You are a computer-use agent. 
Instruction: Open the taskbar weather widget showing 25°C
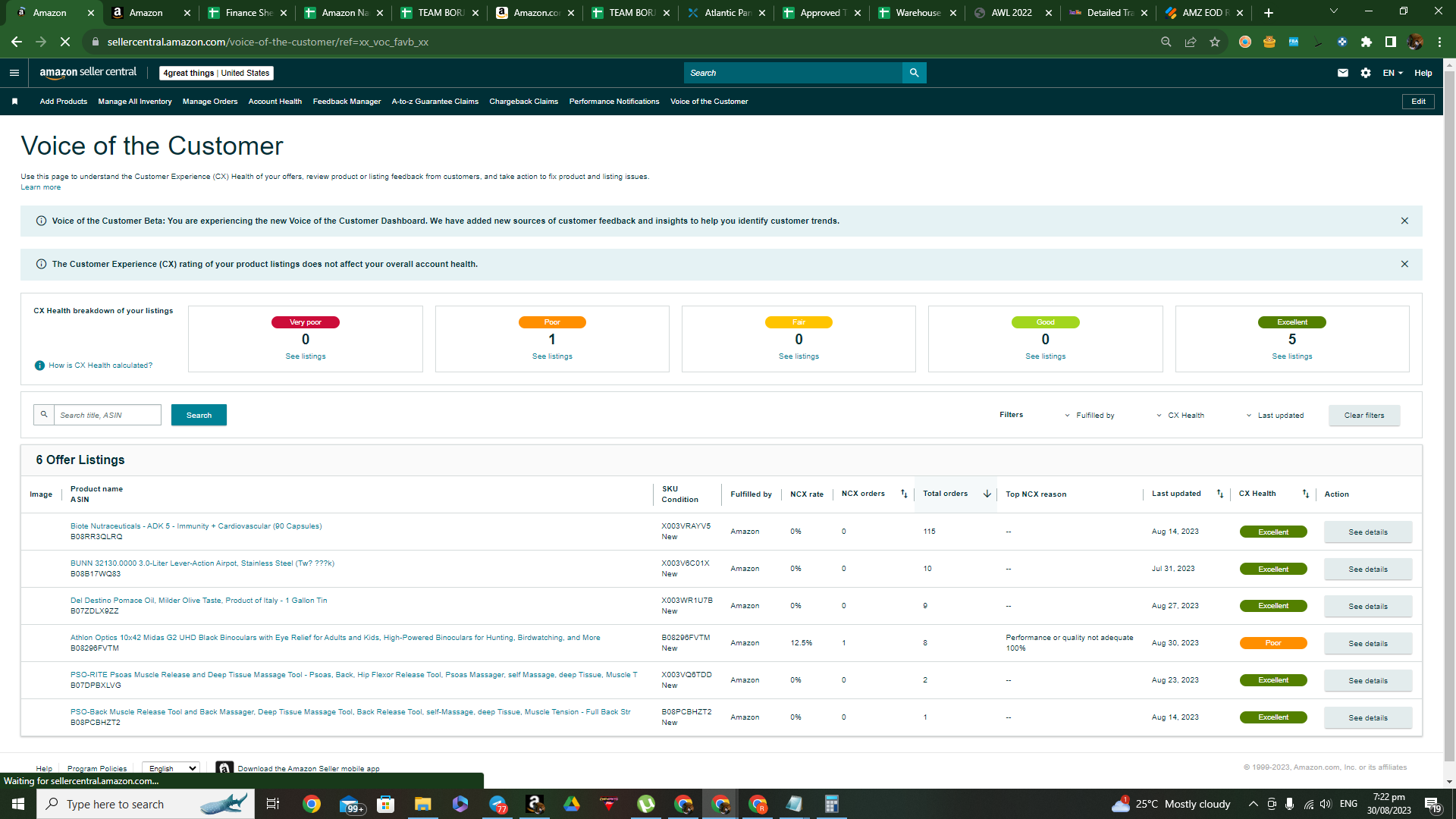[x=1171, y=804]
